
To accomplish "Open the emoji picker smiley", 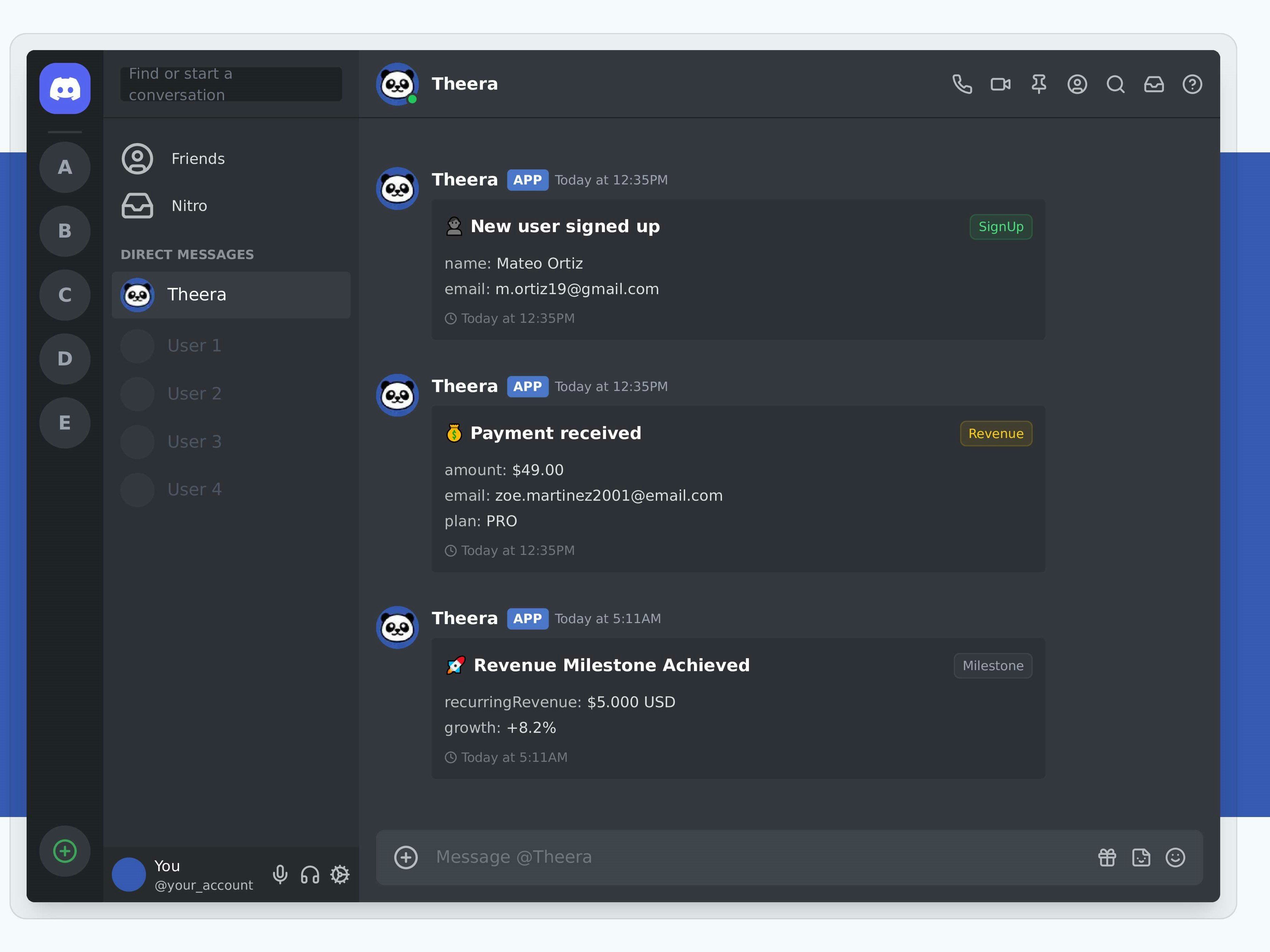I will point(1175,857).
